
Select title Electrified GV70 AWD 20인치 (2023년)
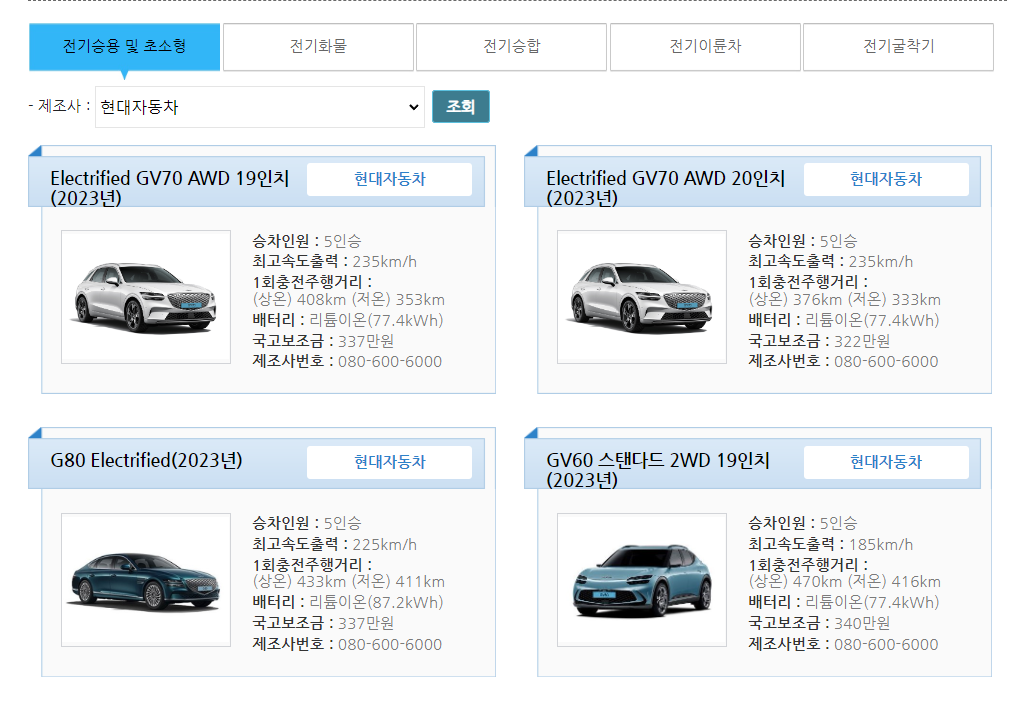(666, 188)
